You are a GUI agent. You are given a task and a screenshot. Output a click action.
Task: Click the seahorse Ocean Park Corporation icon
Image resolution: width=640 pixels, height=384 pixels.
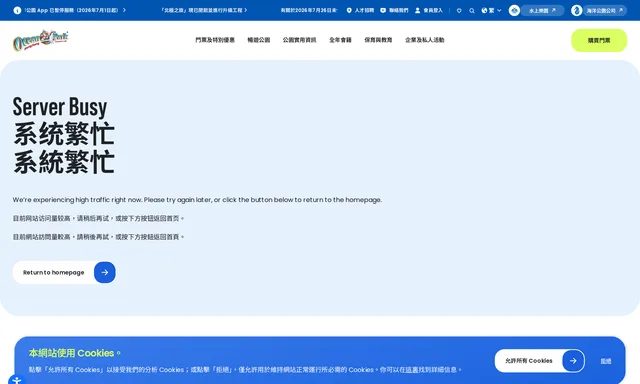point(577,10)
